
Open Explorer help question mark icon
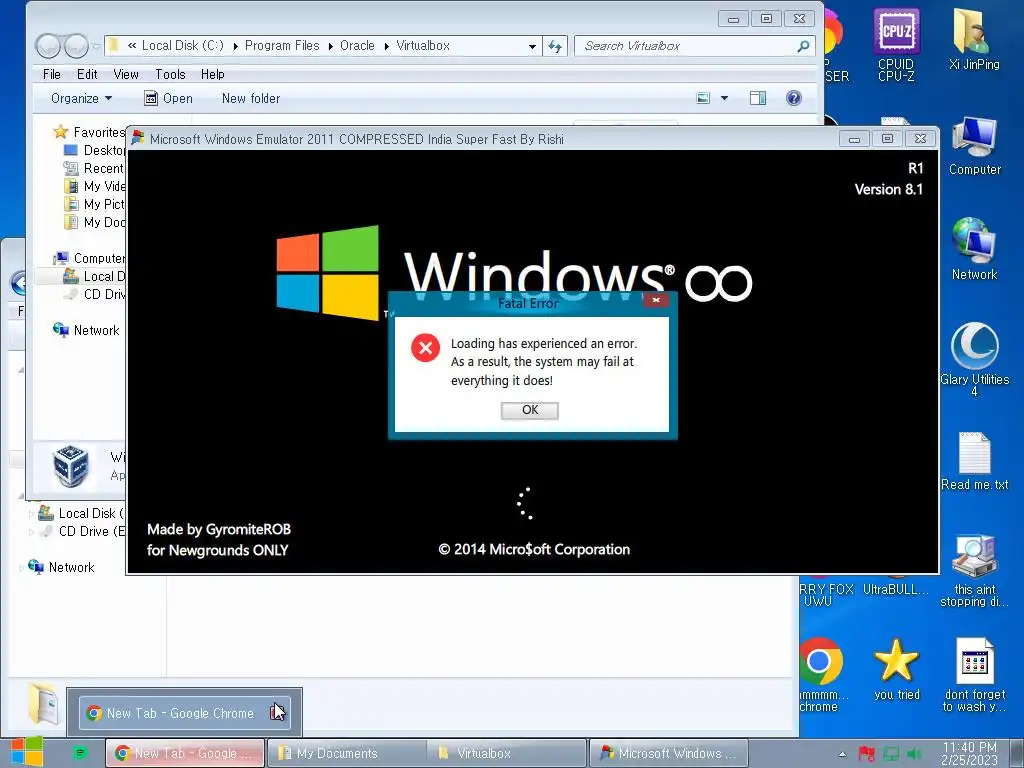793,99
